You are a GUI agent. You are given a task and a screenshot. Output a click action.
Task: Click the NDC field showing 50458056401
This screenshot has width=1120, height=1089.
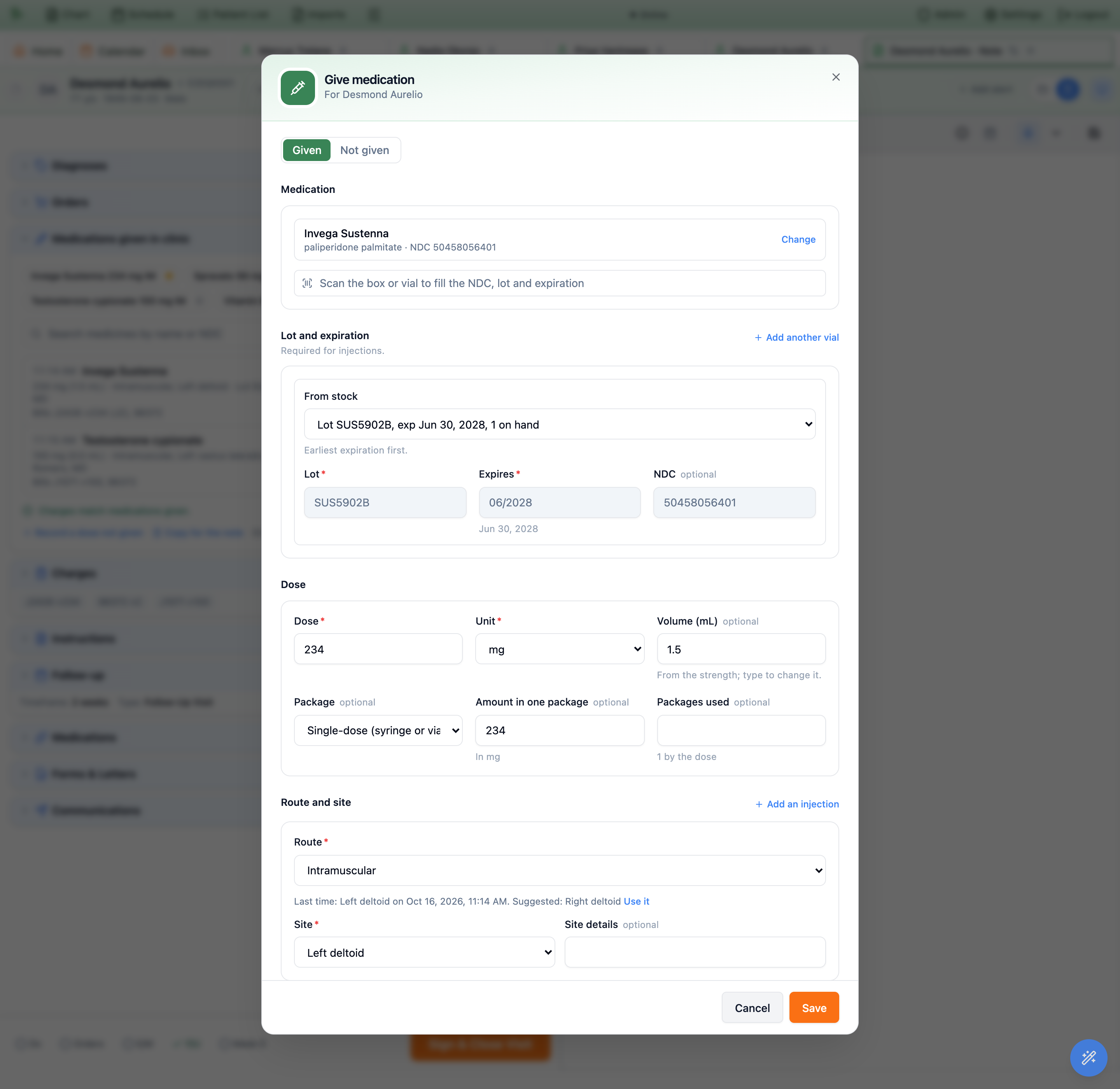click(734, 503)
